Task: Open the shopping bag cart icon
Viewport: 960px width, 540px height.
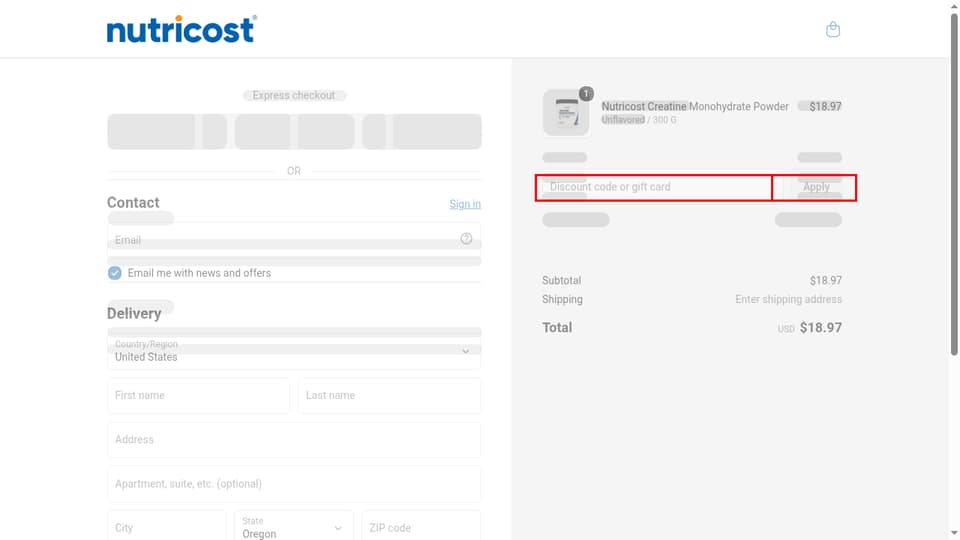Action: pos(833,29)
